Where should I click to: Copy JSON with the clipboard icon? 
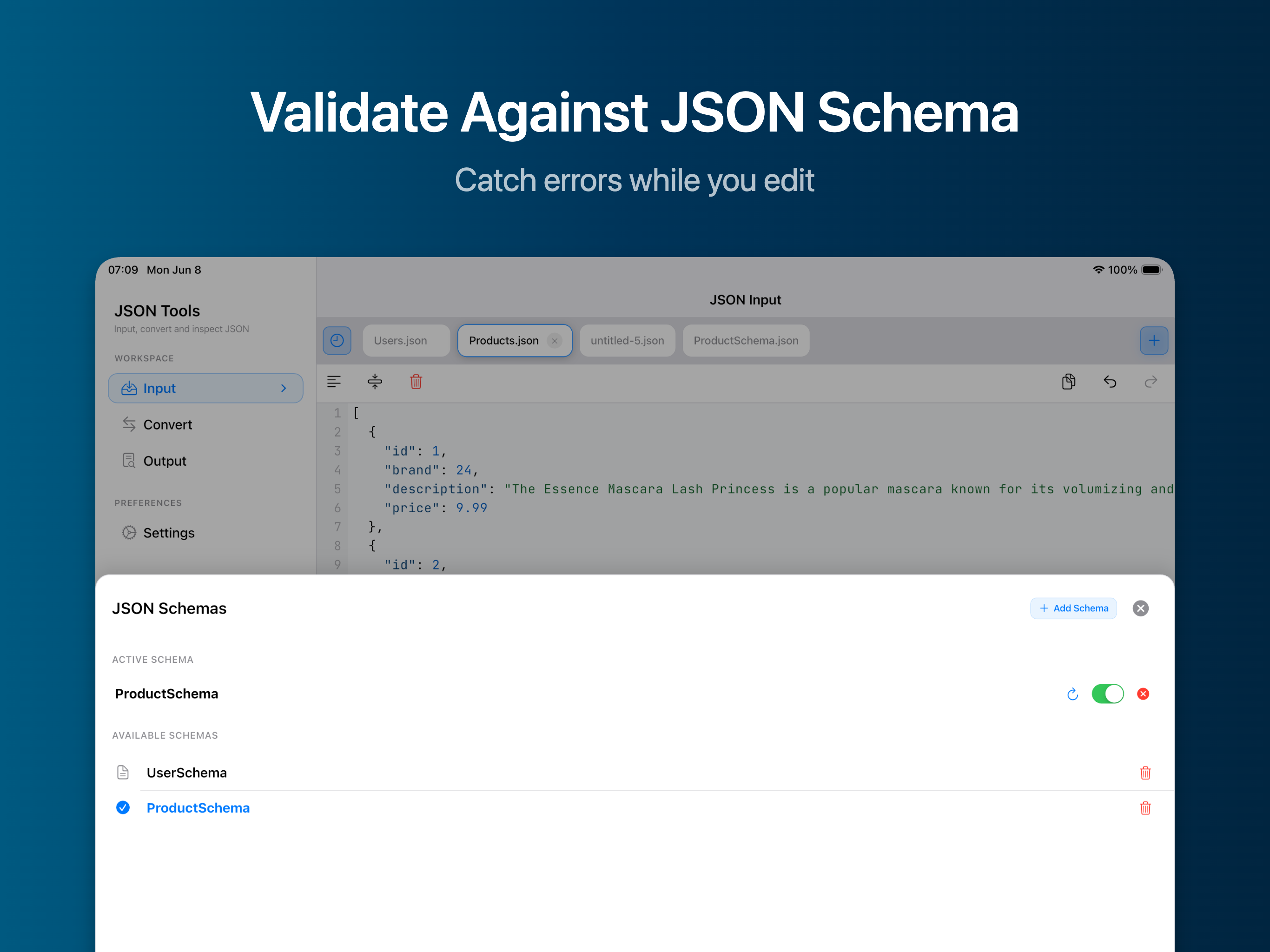1068,382
